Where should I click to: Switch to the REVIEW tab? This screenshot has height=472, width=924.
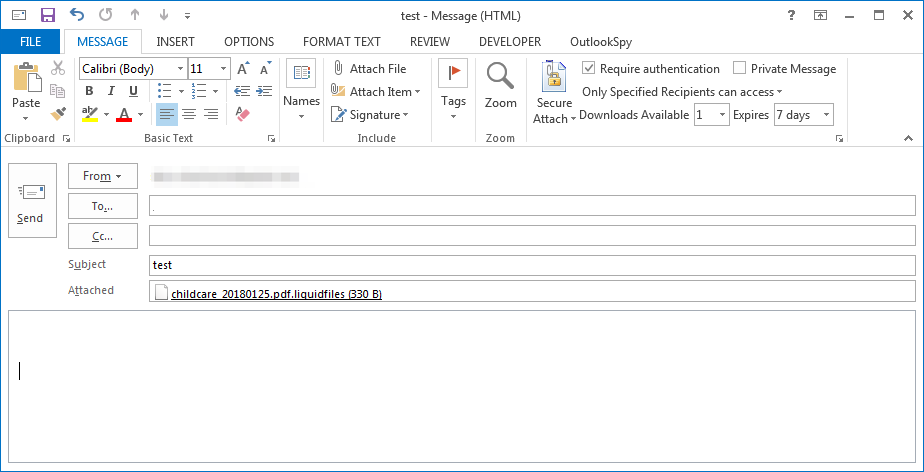[x=430, y=42]
